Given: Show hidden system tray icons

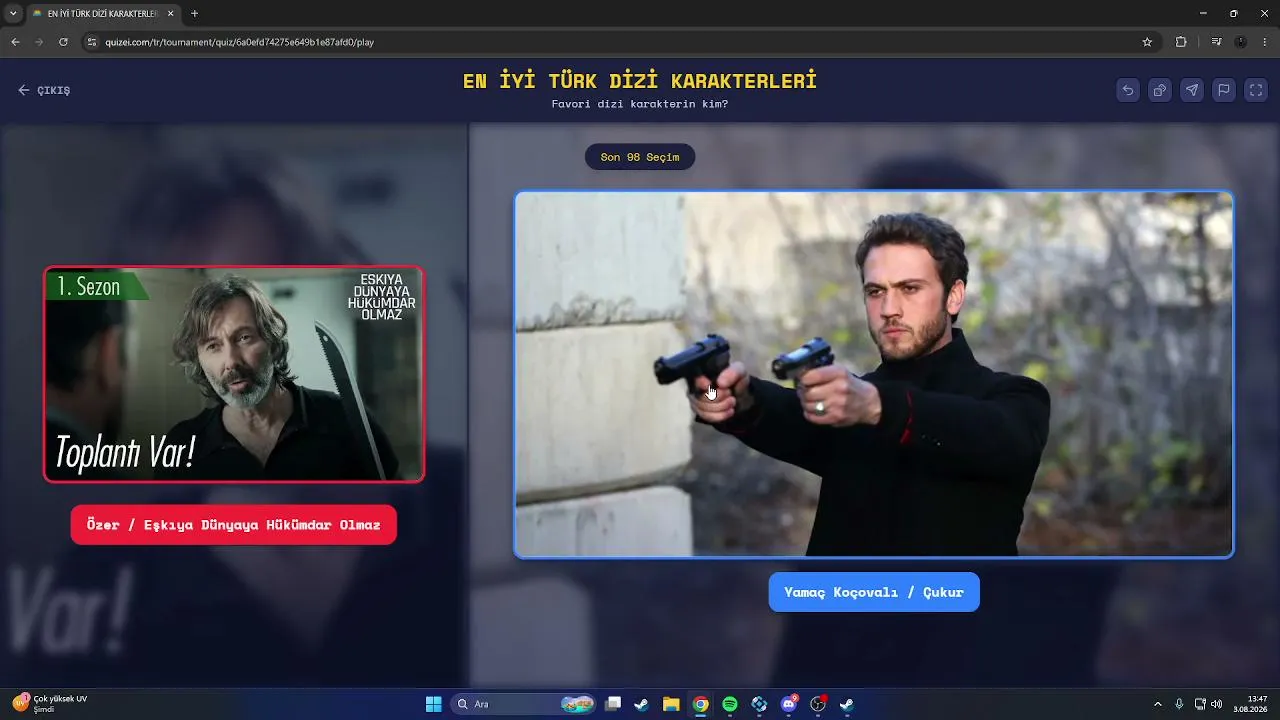Looking at the screenshot, I should tap(1158, 704).
